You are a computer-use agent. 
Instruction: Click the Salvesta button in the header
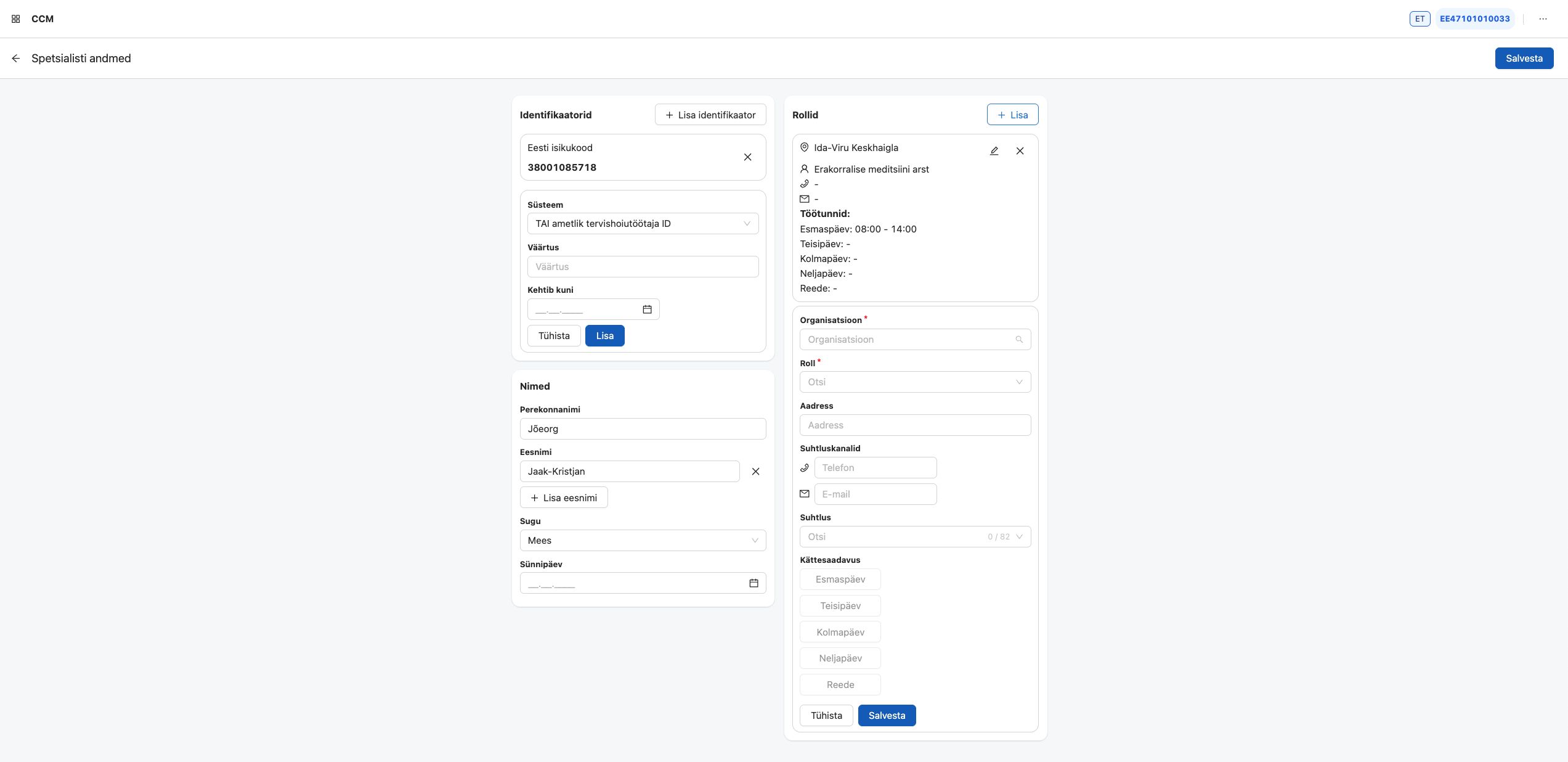[1524, 58]
